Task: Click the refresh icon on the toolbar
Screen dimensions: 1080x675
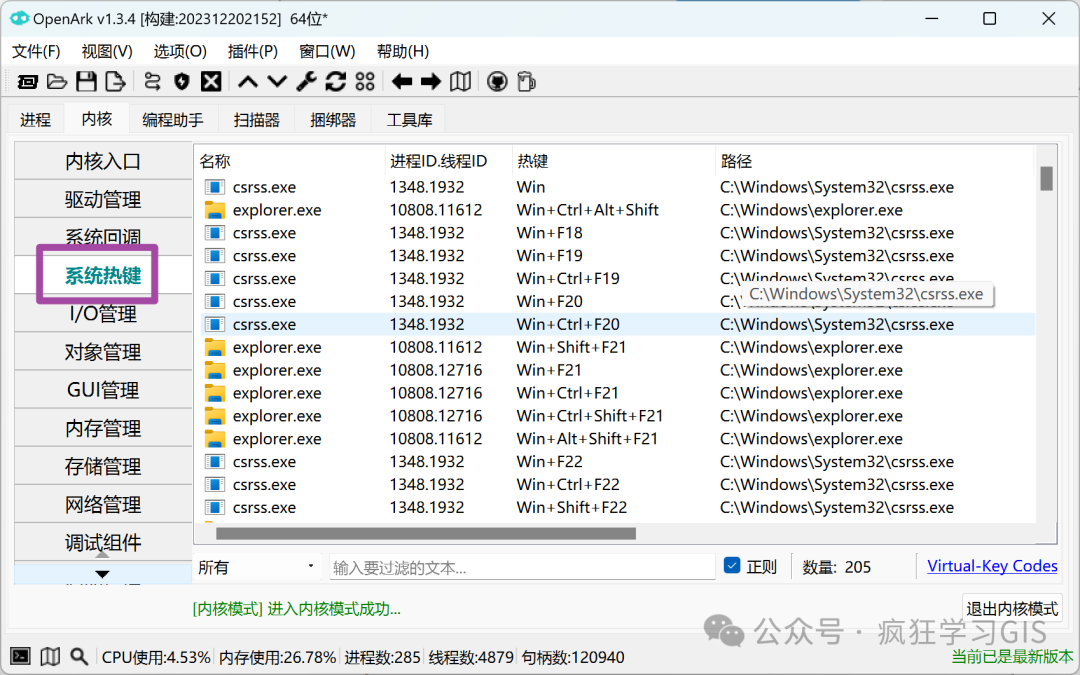Action: (x=334, y=81)
